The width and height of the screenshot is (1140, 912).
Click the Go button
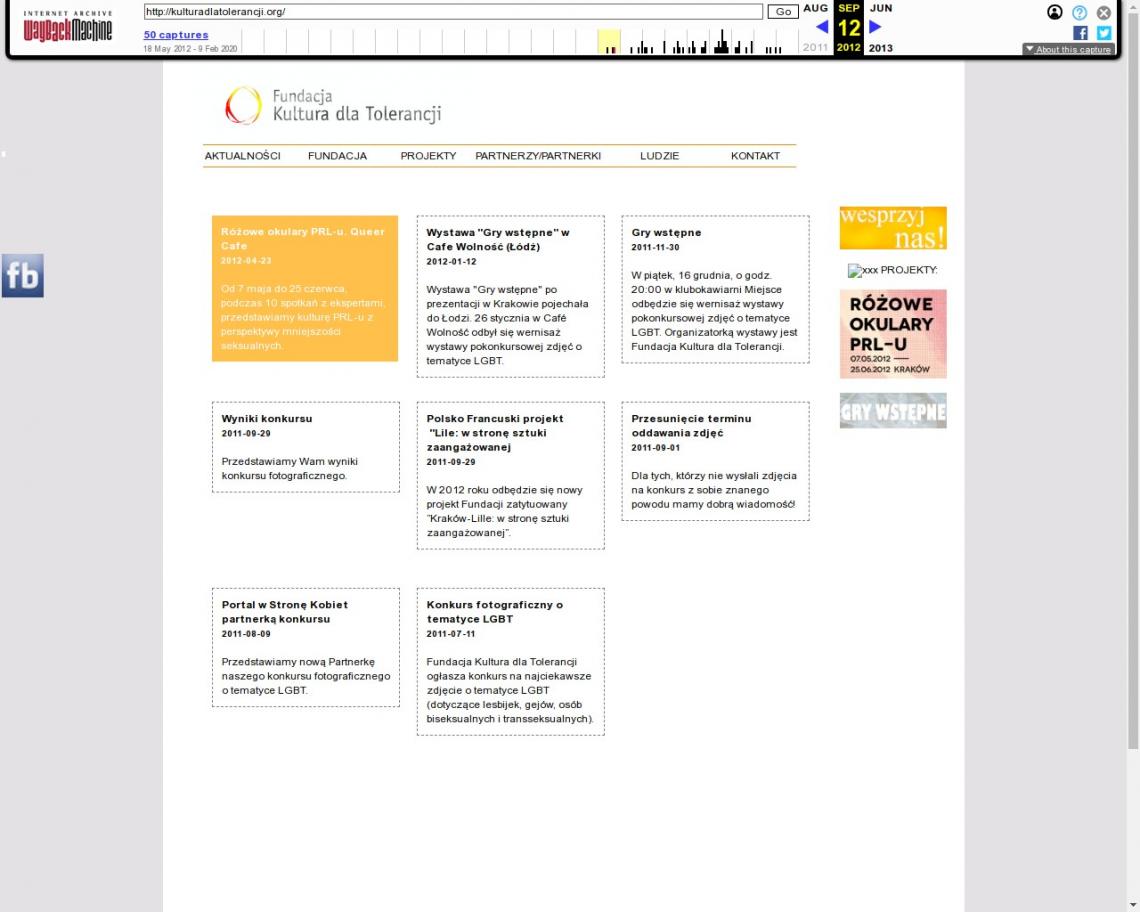click(783, 12)
